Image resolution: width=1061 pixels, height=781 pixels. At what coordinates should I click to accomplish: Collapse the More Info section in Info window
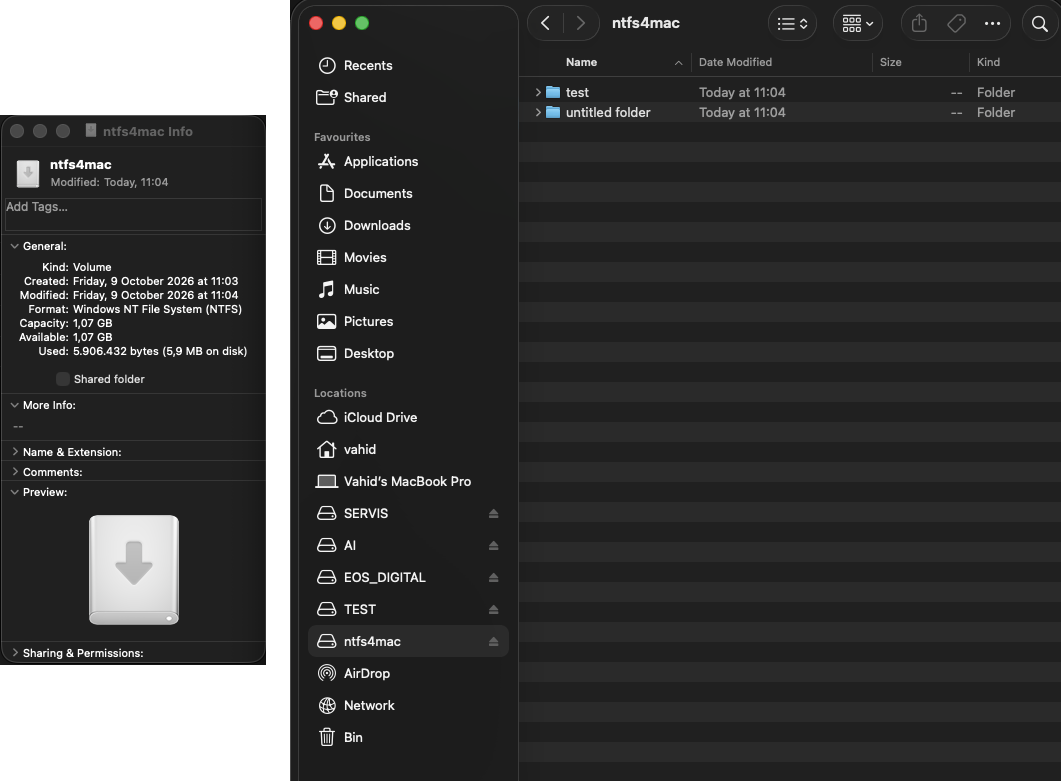[14, 405]
